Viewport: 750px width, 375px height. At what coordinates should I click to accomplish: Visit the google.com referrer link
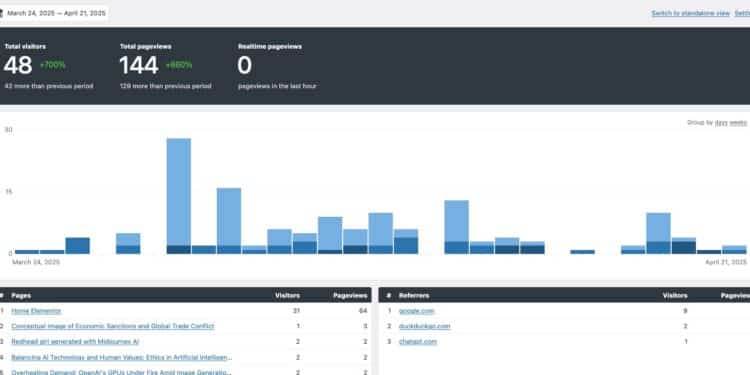[x=416, y=311]
